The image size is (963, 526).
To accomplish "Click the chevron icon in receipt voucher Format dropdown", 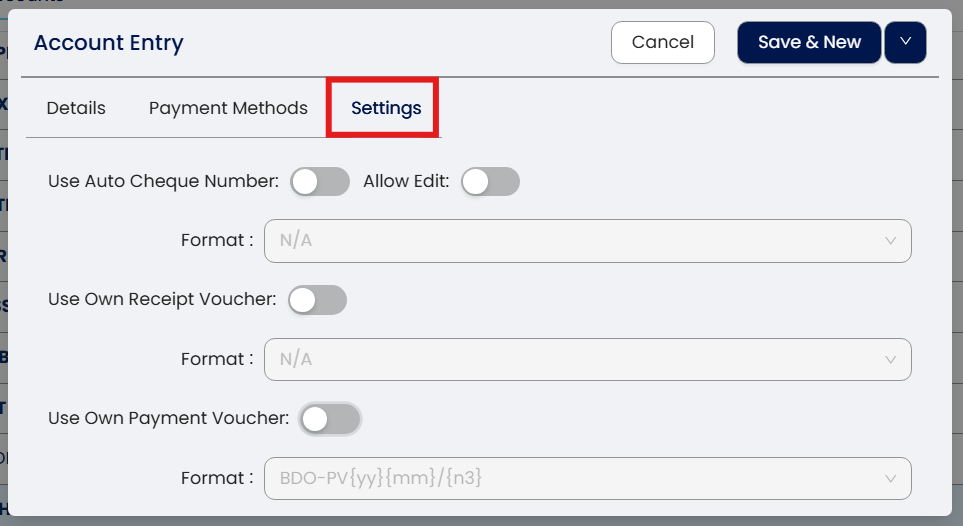I will pyautogui.click(x=890, y=360).
